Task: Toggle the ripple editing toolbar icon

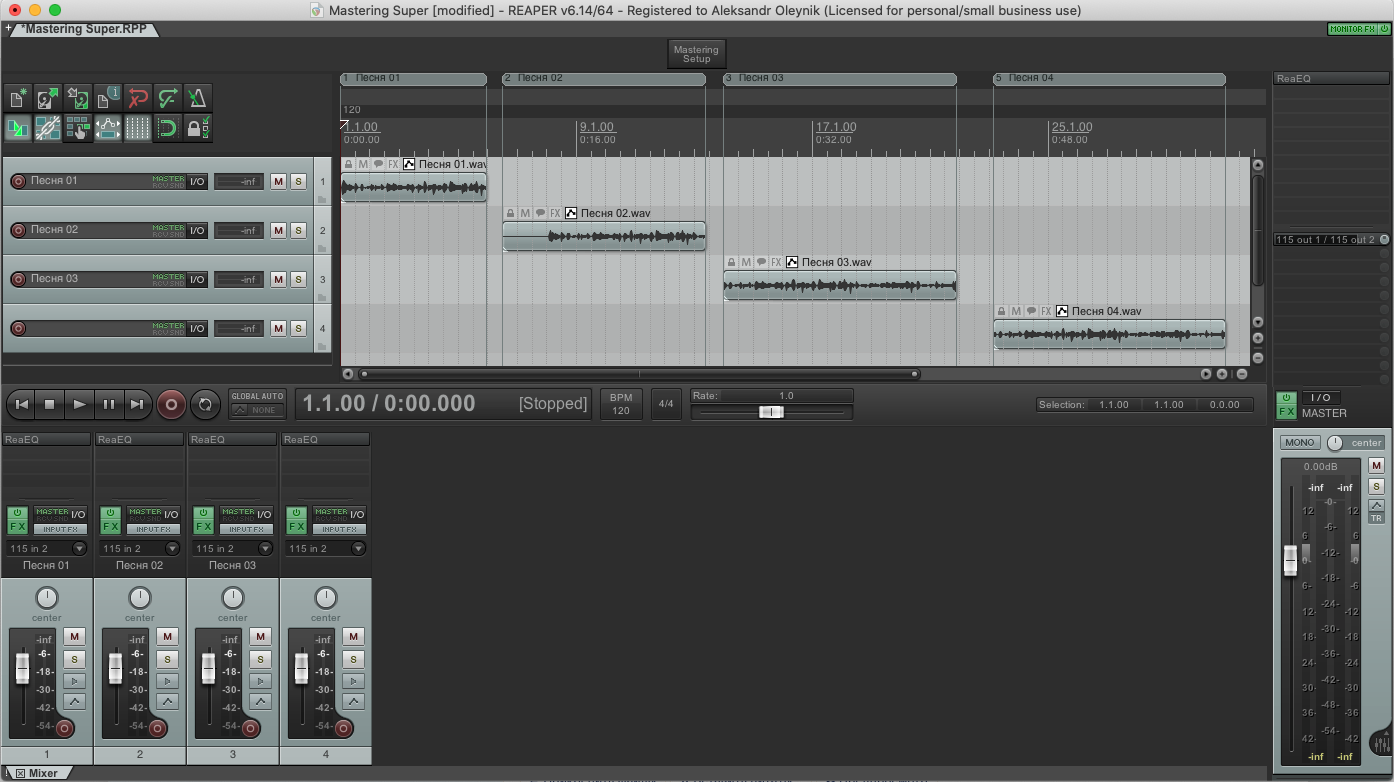Action: pyautogui.click(x=78, y=127)
